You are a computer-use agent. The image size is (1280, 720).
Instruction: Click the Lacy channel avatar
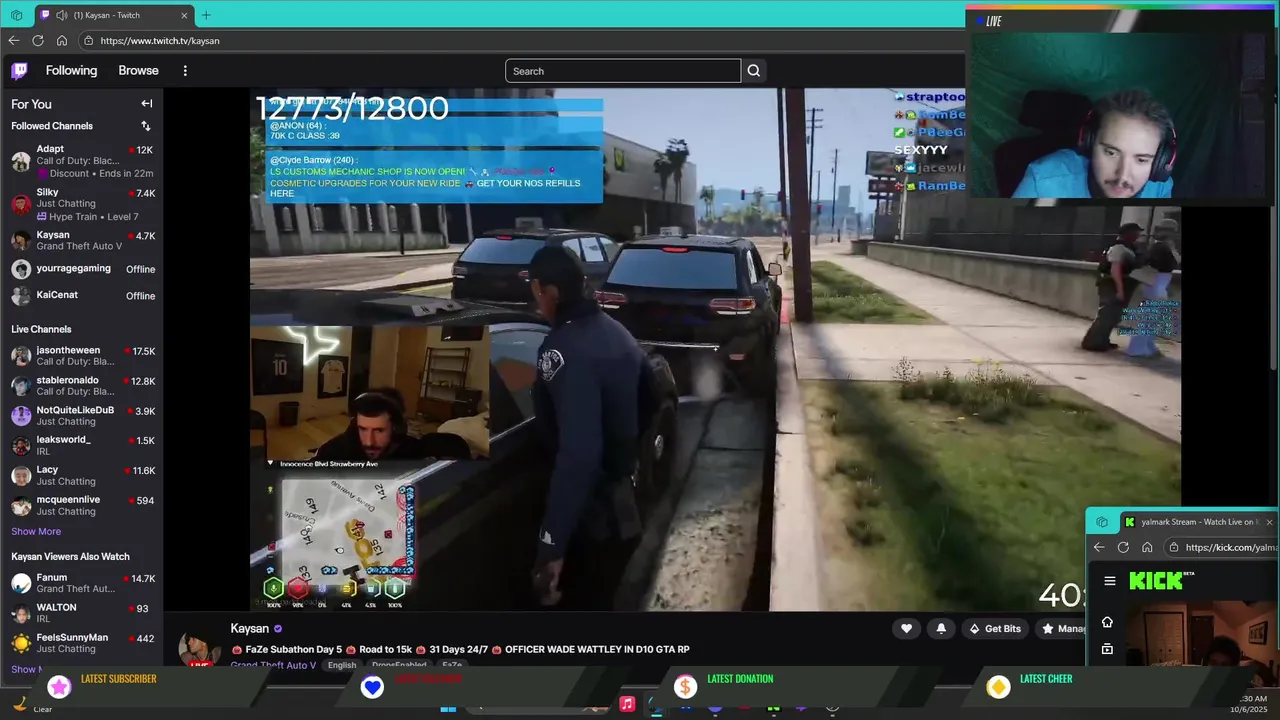(x=21, y=475)
